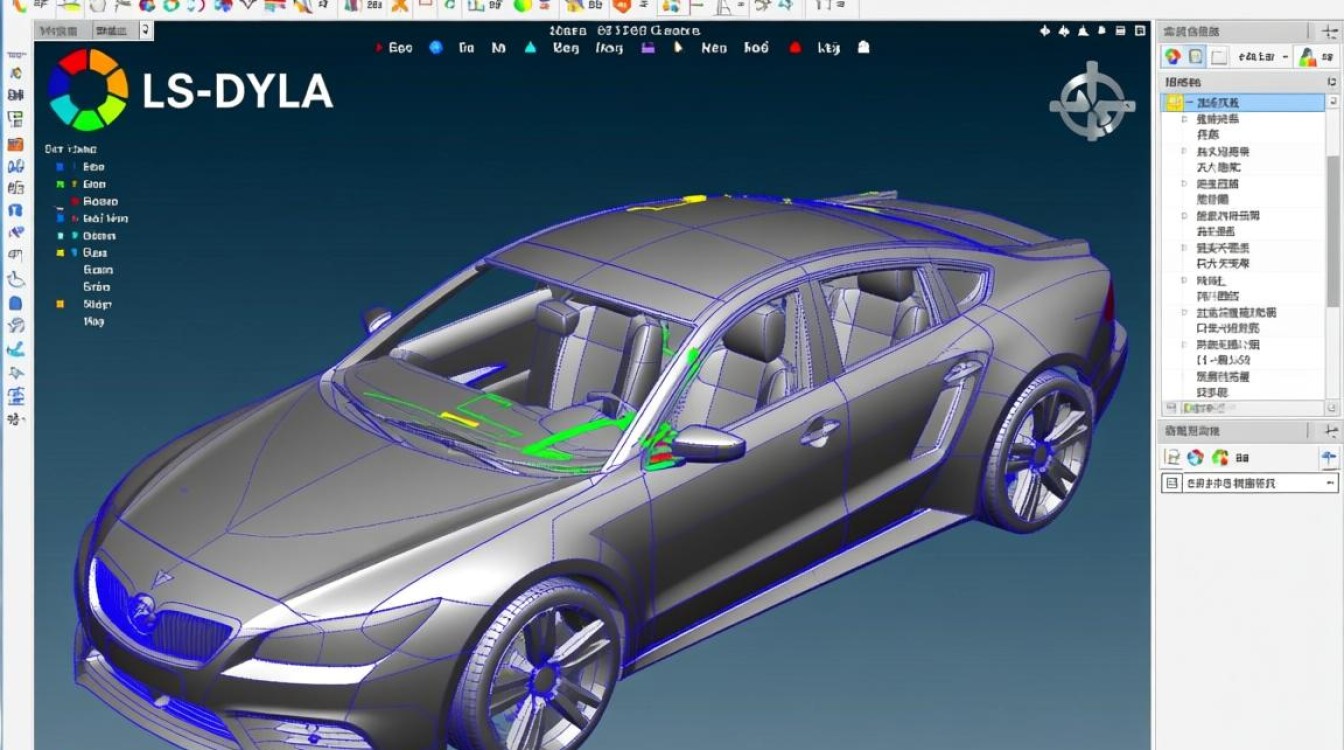This screenshot has height=750, width=1344.
Task: Click the checklist icon in lower right panel toolbar
Action: [x=1172, y=458]
